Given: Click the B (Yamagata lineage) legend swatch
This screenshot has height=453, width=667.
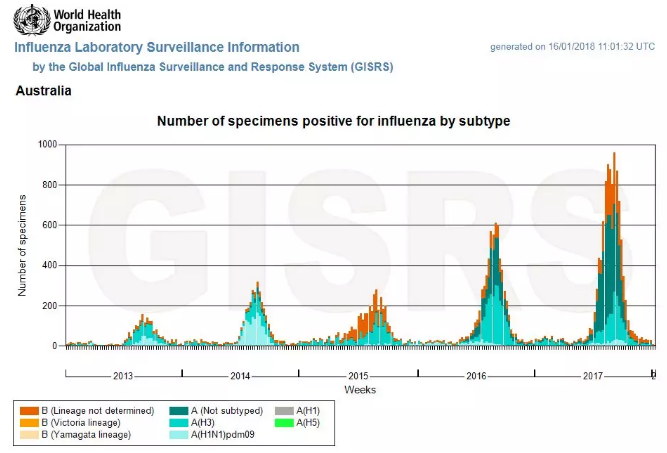Looking at the screenshot, I should 28,434.
